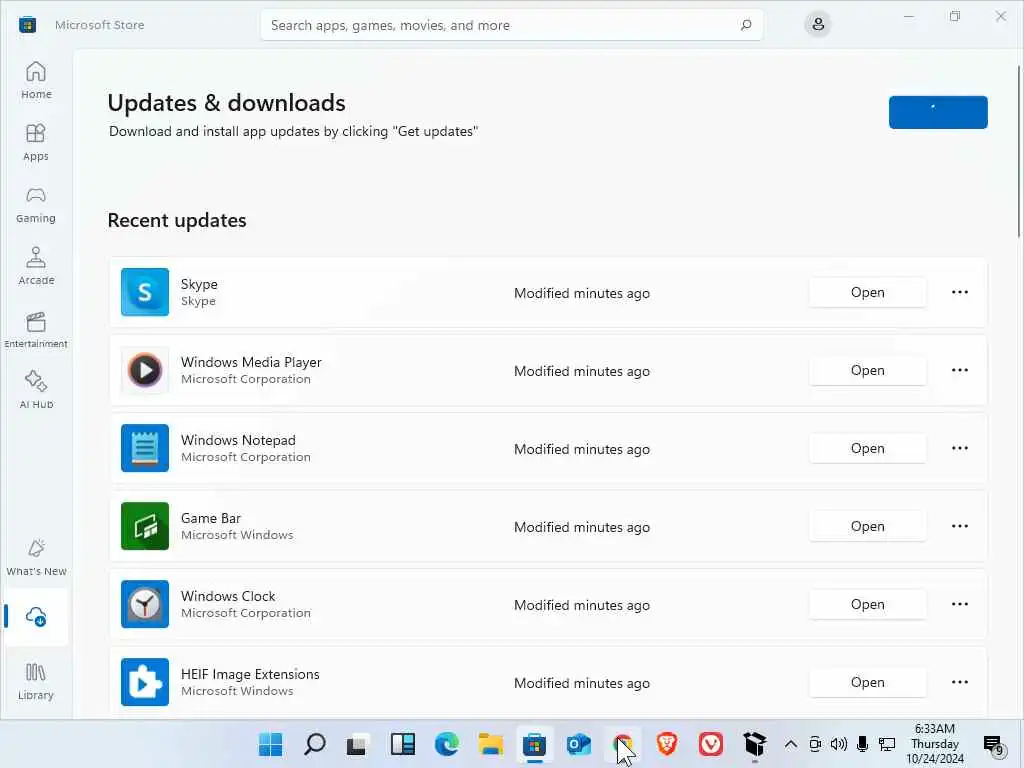The width and height of the screenshot is (1024, 768).
Task: Open File Explorer from taskbar
Action: (490, 744)
